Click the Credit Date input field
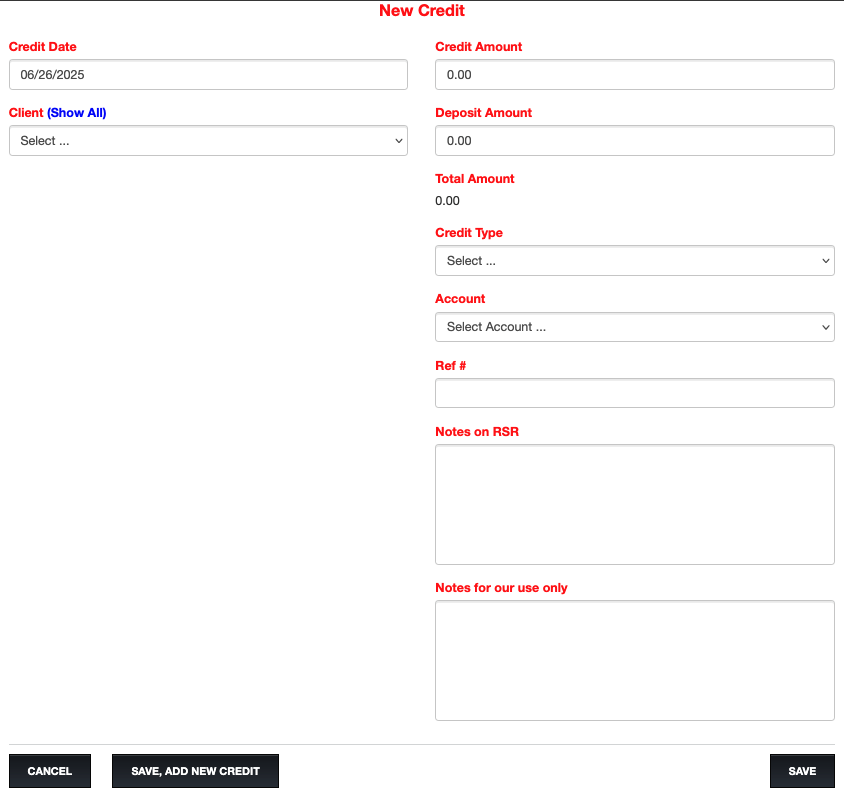This screenshot has height=797, width=844. 208,75
